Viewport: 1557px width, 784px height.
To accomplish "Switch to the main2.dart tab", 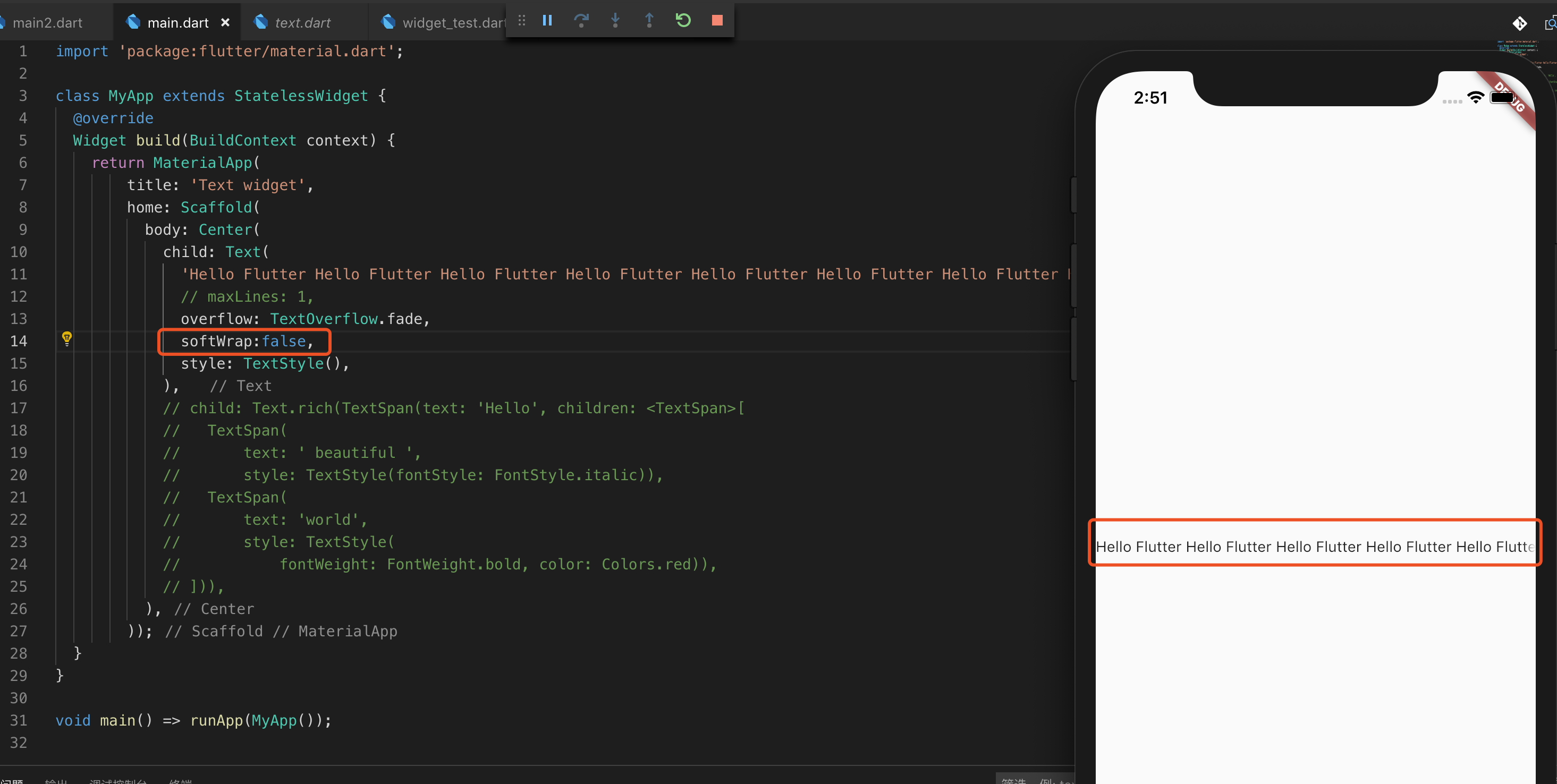I will click(x=47, y=23).
